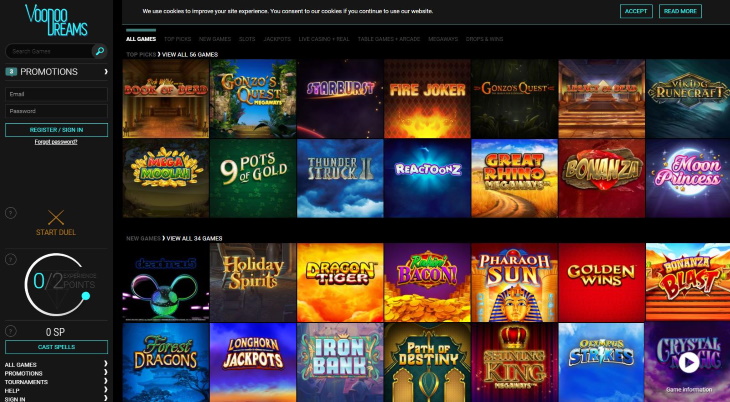The width and height of the screenshot is (730, 402).
Task: Open the Rakin' Bacon game
Action: tap(427, 282)
